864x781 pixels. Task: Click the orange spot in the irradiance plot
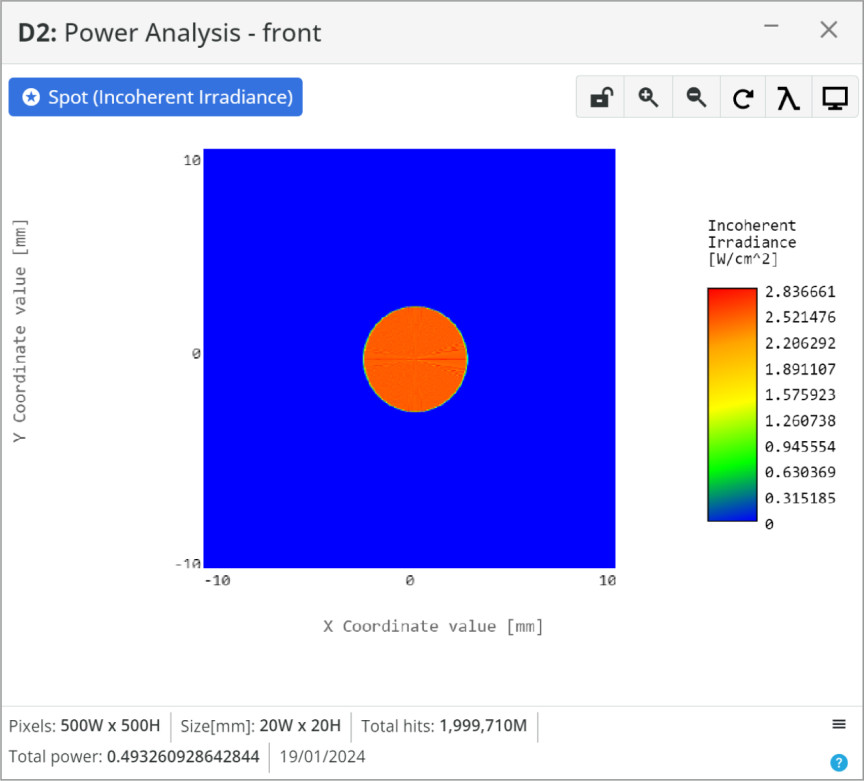point(415,359)
